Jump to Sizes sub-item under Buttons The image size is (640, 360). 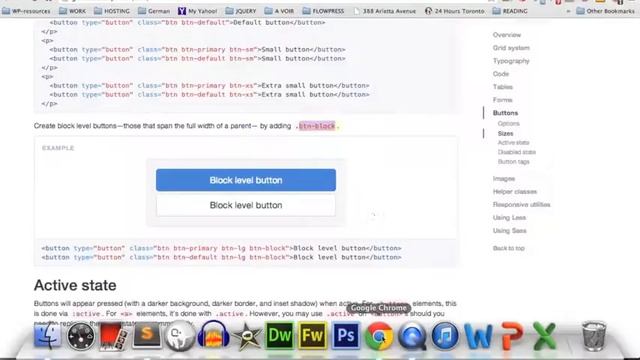tap(505, 133)
